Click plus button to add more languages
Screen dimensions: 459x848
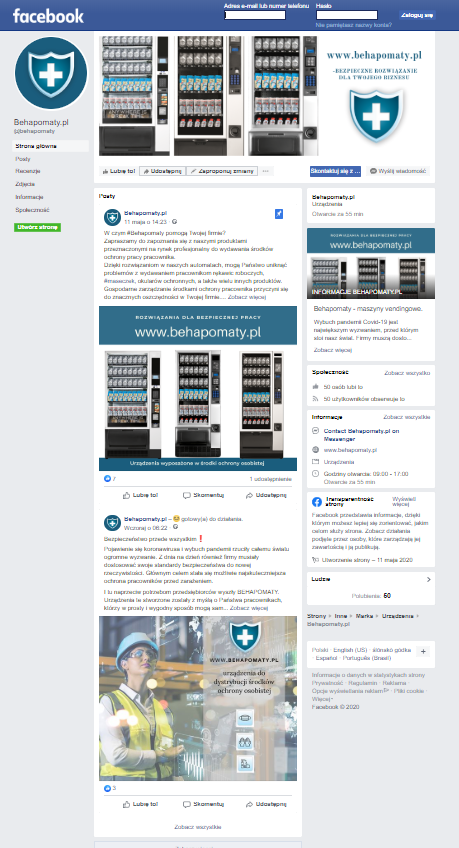pyautogui.click(x=423, y=651)
